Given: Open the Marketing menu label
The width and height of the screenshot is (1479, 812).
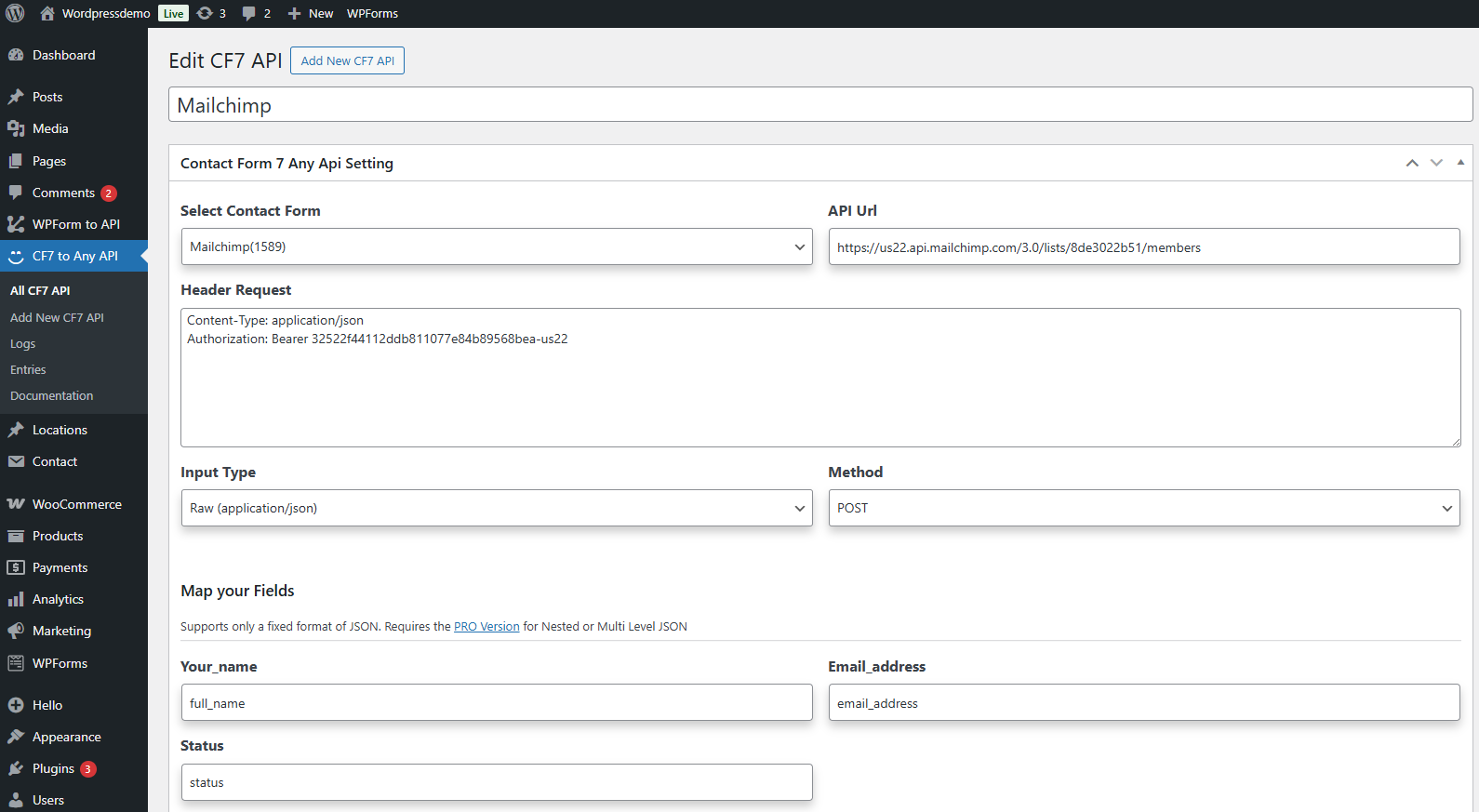Looking at the screenshot, I should point(62,631).
